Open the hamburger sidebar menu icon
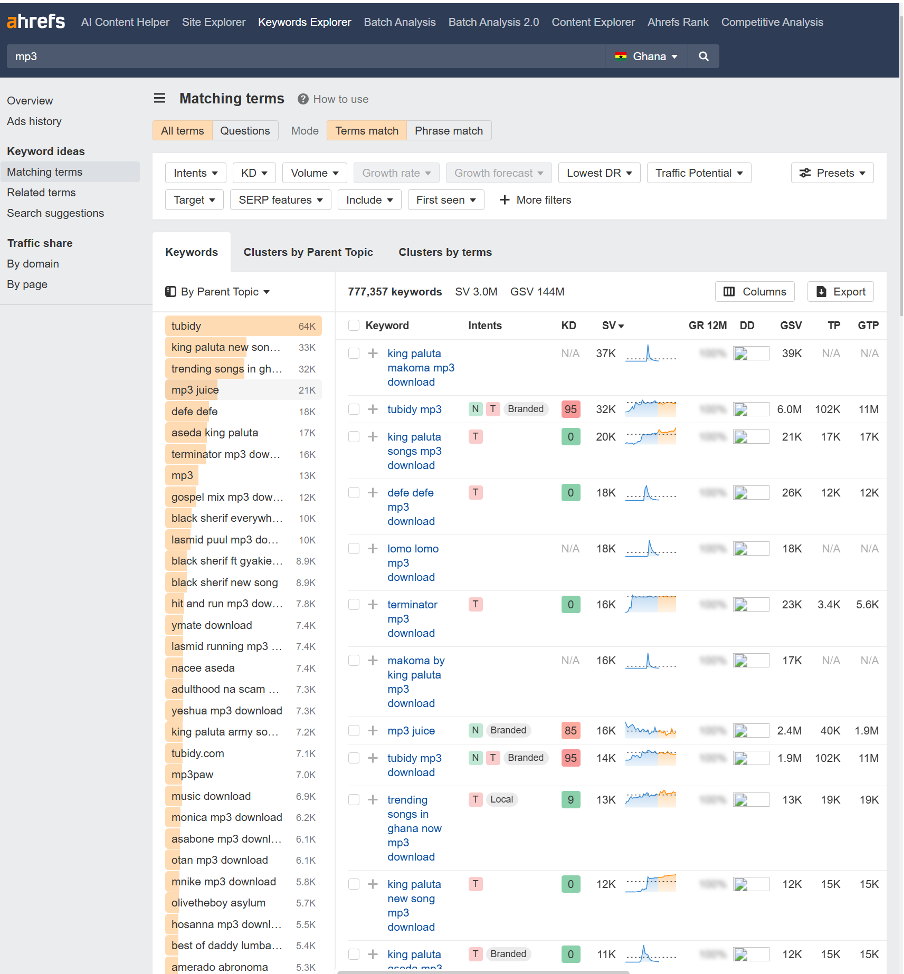904x974 pixels. (x=159, y=98)
